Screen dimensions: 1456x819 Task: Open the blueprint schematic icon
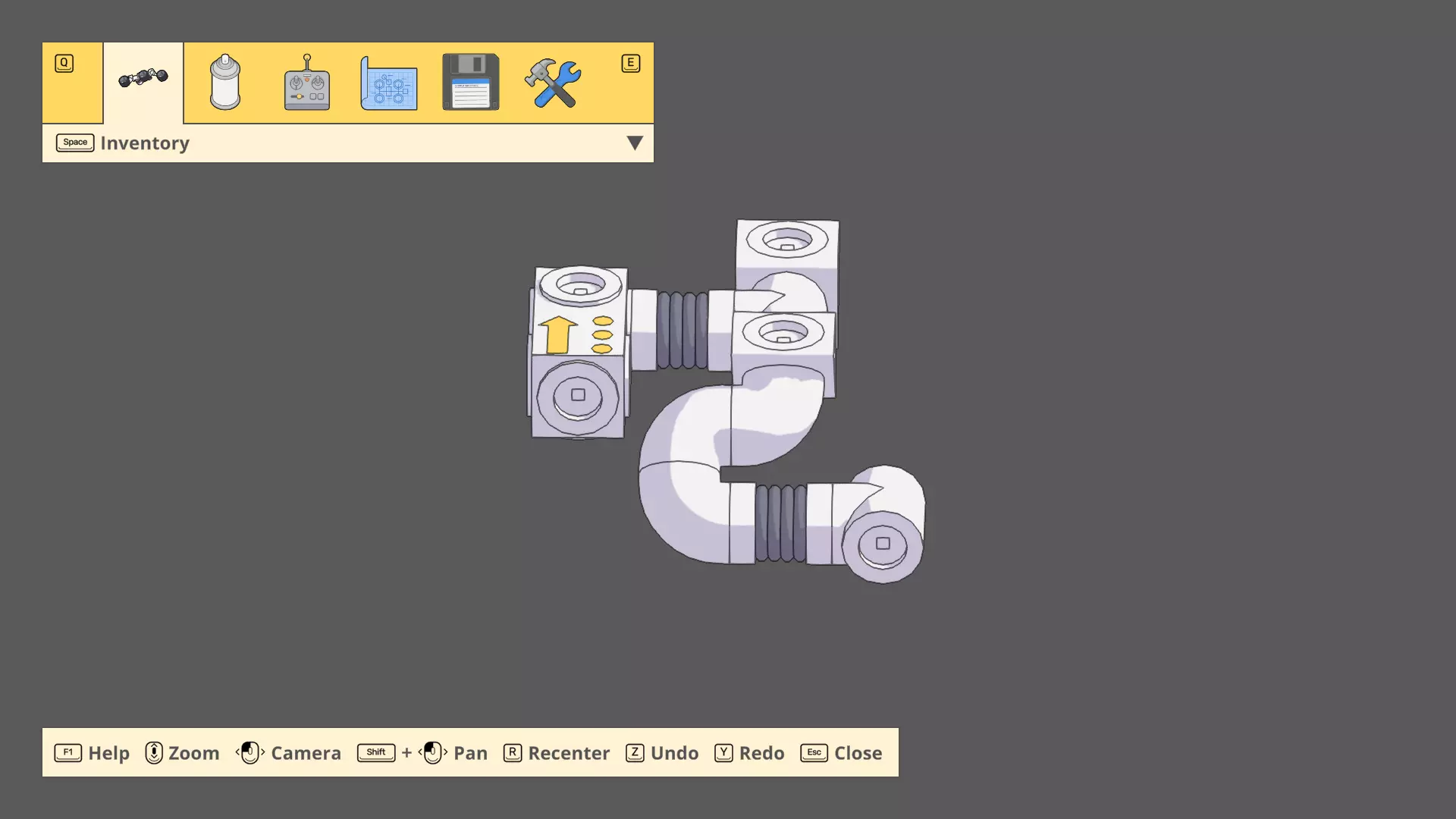click(388, 83)
